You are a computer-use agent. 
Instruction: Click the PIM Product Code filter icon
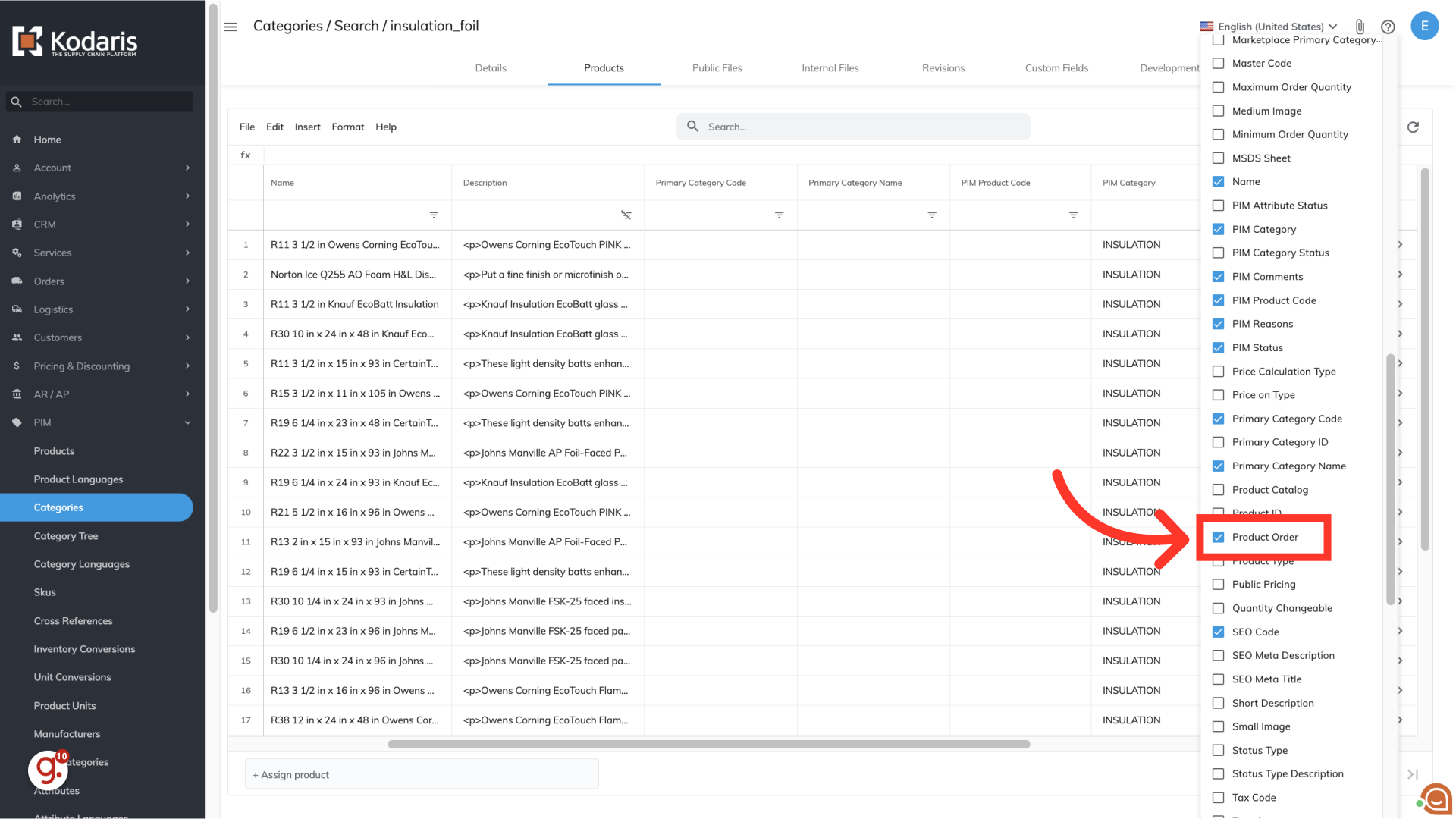1073,215
